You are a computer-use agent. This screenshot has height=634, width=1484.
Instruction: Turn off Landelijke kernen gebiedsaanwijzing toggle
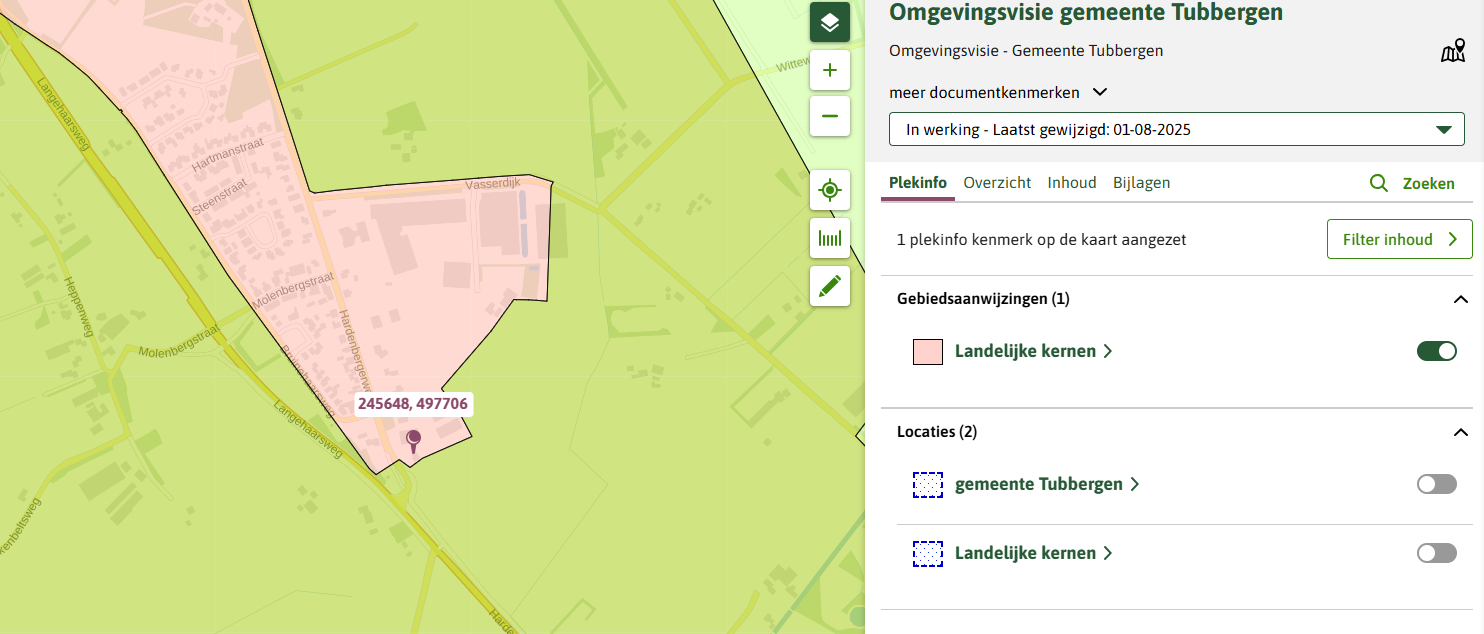1437,351
